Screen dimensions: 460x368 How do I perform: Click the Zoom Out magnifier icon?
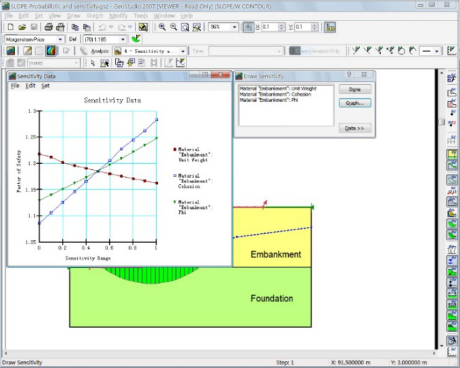point(173,27)
